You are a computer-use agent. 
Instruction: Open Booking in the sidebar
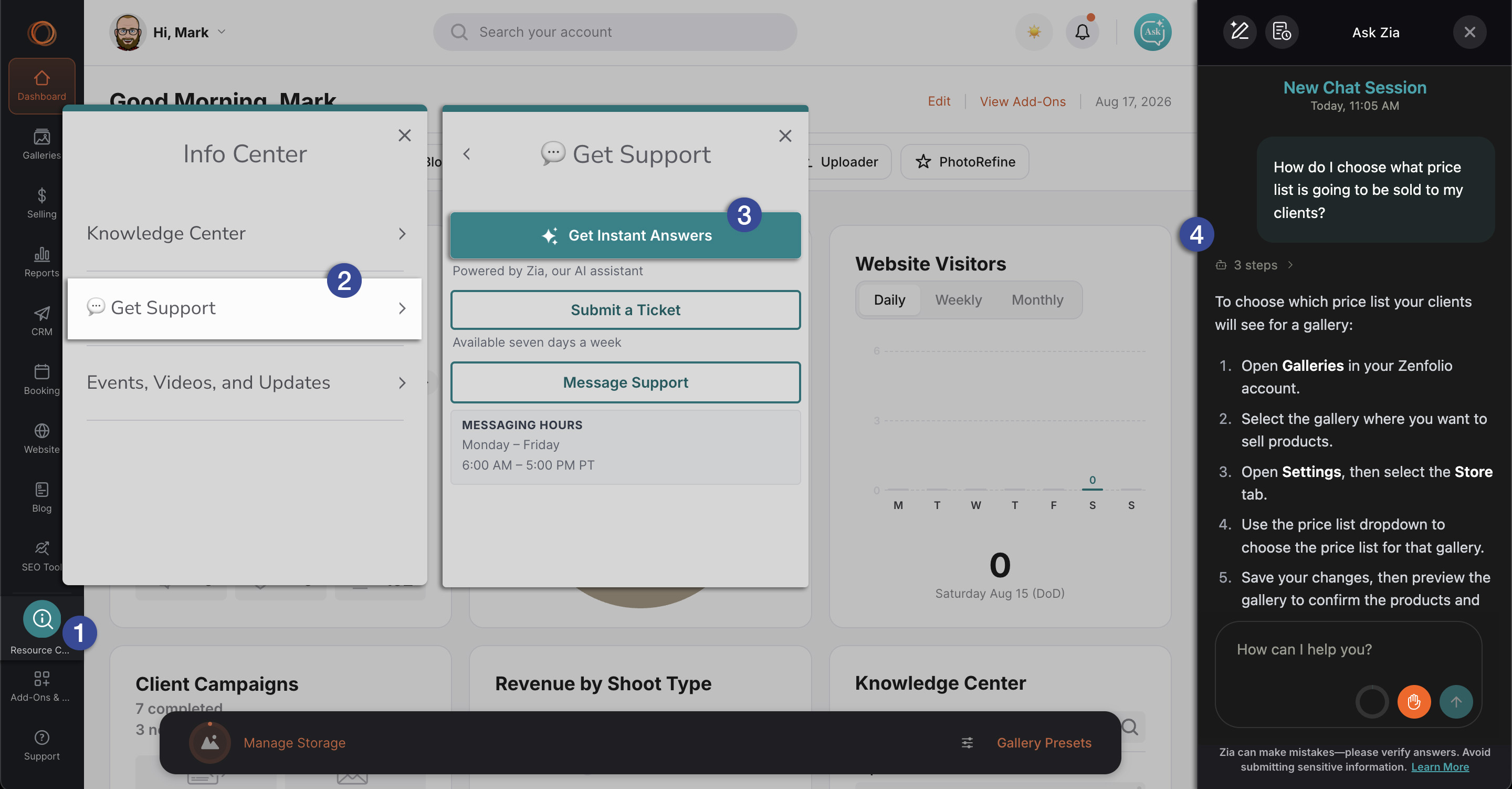tap(41, 379)
